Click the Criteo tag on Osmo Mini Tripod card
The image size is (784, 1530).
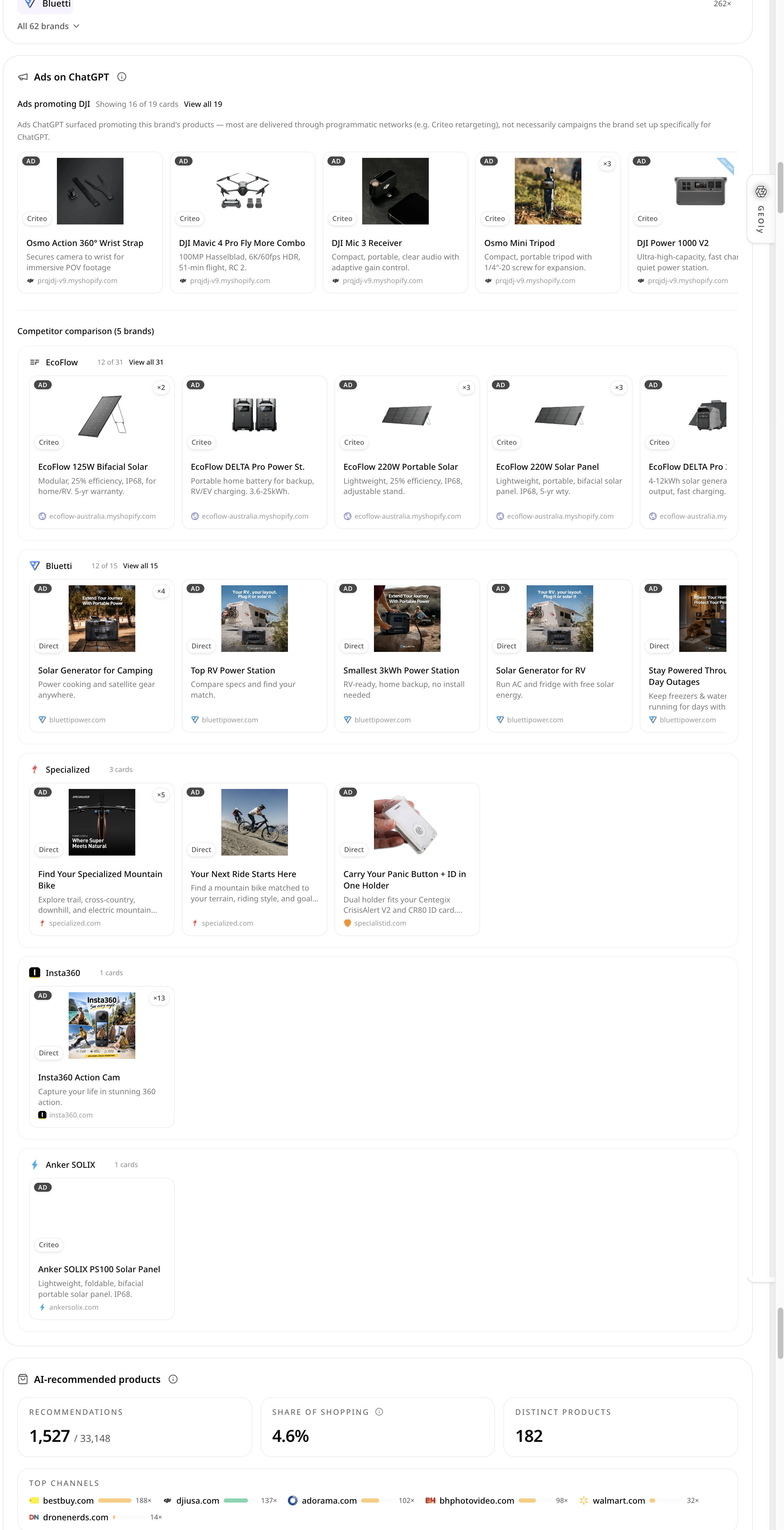pyautogui.click(x=495, y=219)
